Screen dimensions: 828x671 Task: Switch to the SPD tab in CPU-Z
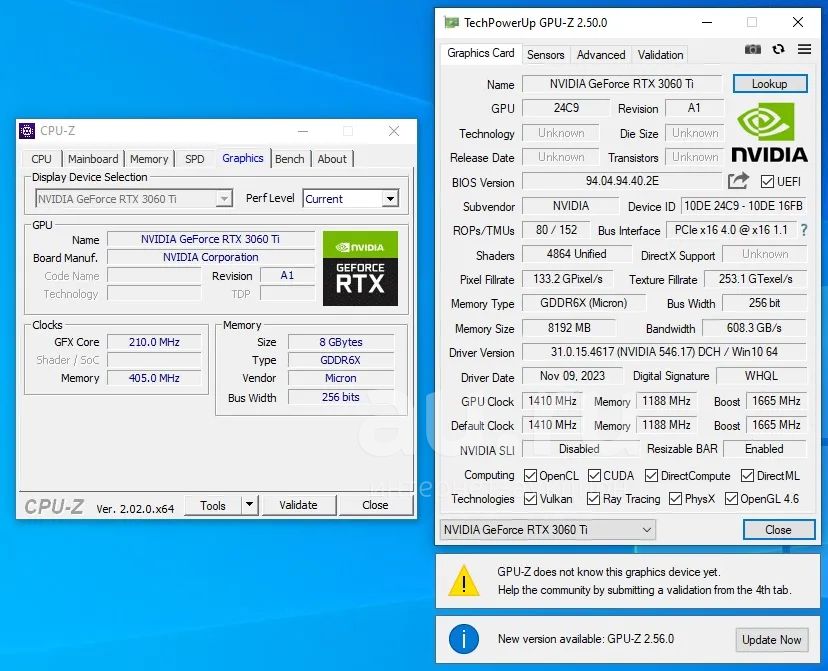(194, 159)
